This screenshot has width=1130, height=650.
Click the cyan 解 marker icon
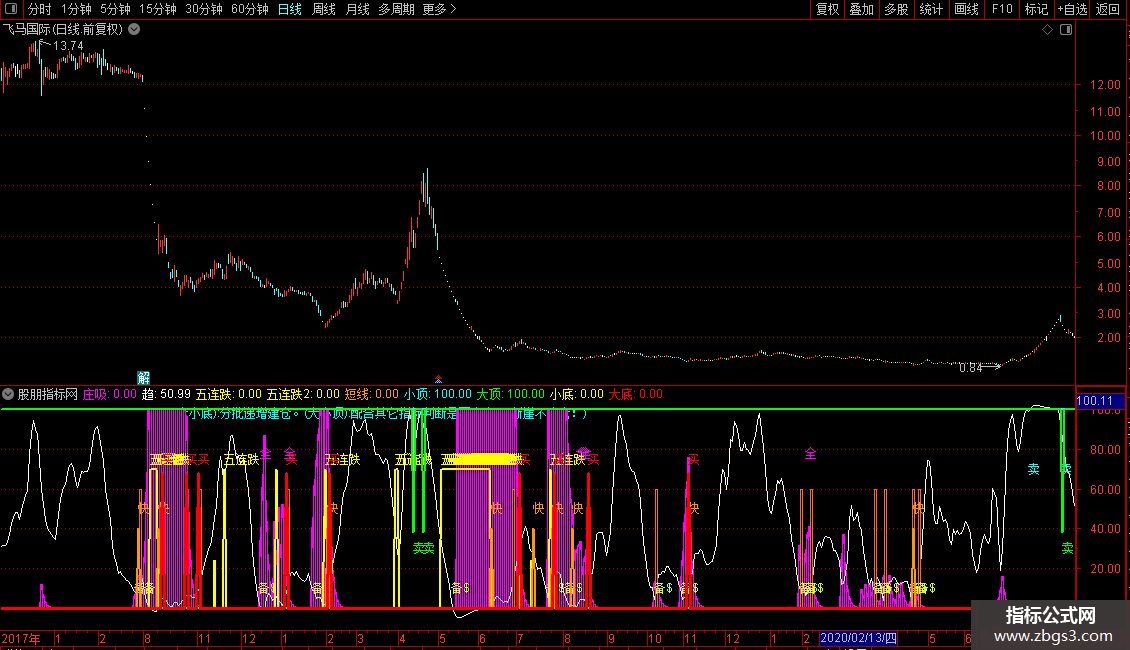tap(143, 377)
